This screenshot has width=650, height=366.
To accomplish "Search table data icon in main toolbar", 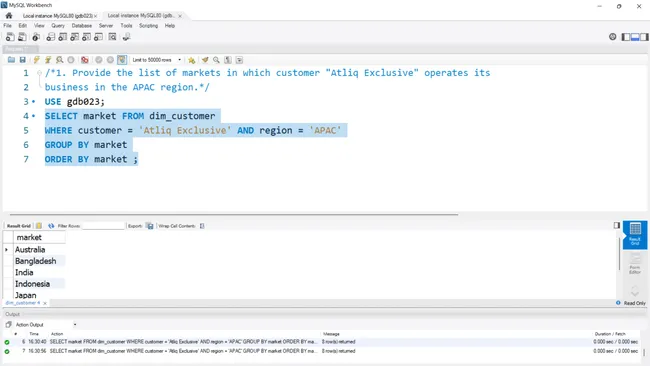I will coord(112,37).
